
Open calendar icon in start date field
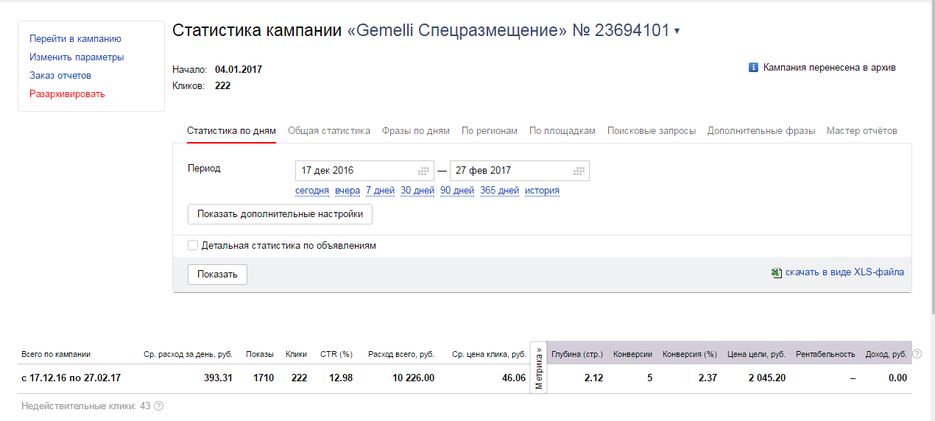[423, 171]
